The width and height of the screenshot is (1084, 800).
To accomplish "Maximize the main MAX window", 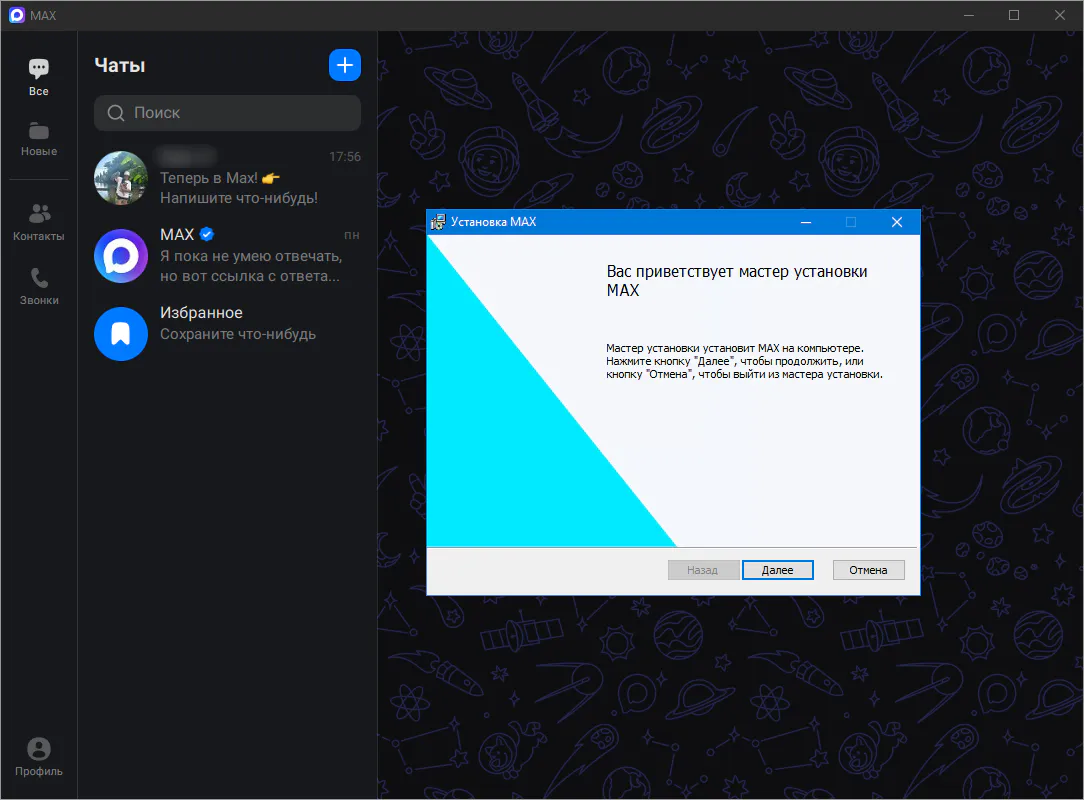I will [1014, 15].
